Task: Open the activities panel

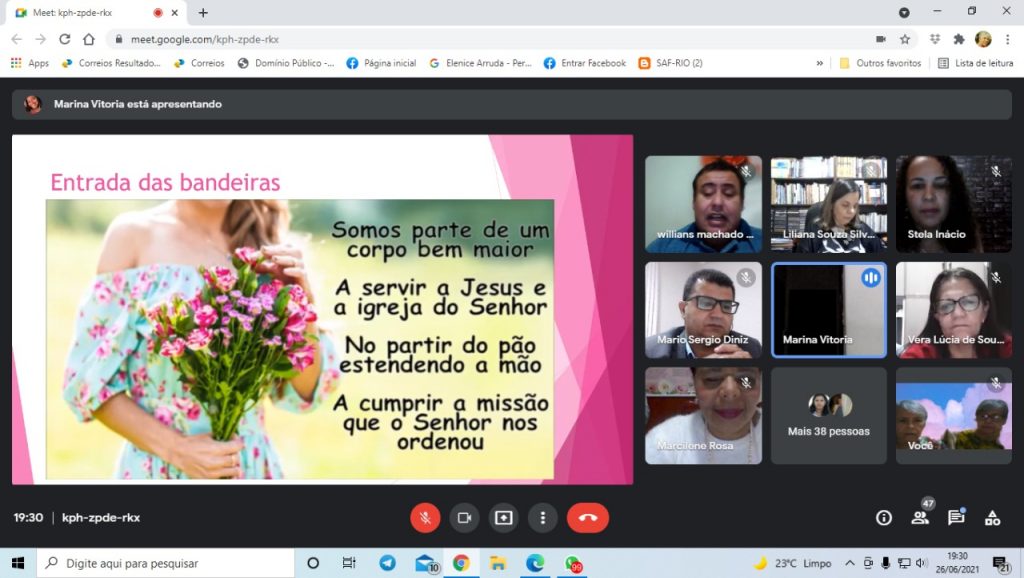Action: tap(992, 518)
